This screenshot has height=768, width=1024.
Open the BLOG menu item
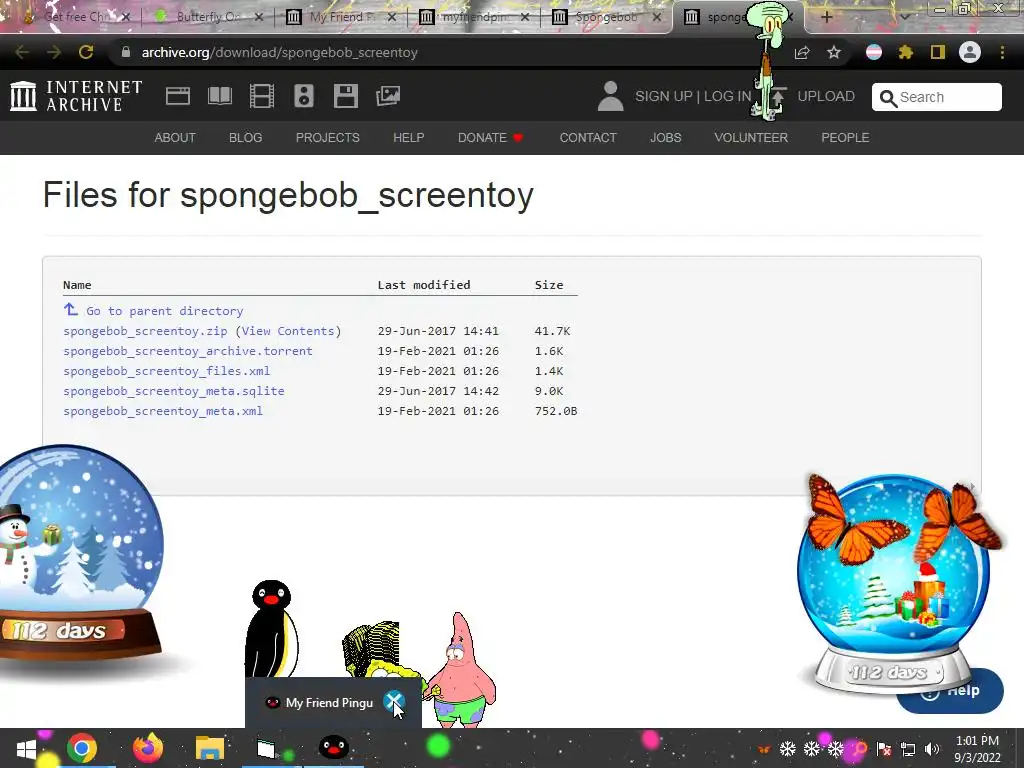pyautogui.click(x=246, y=138)
